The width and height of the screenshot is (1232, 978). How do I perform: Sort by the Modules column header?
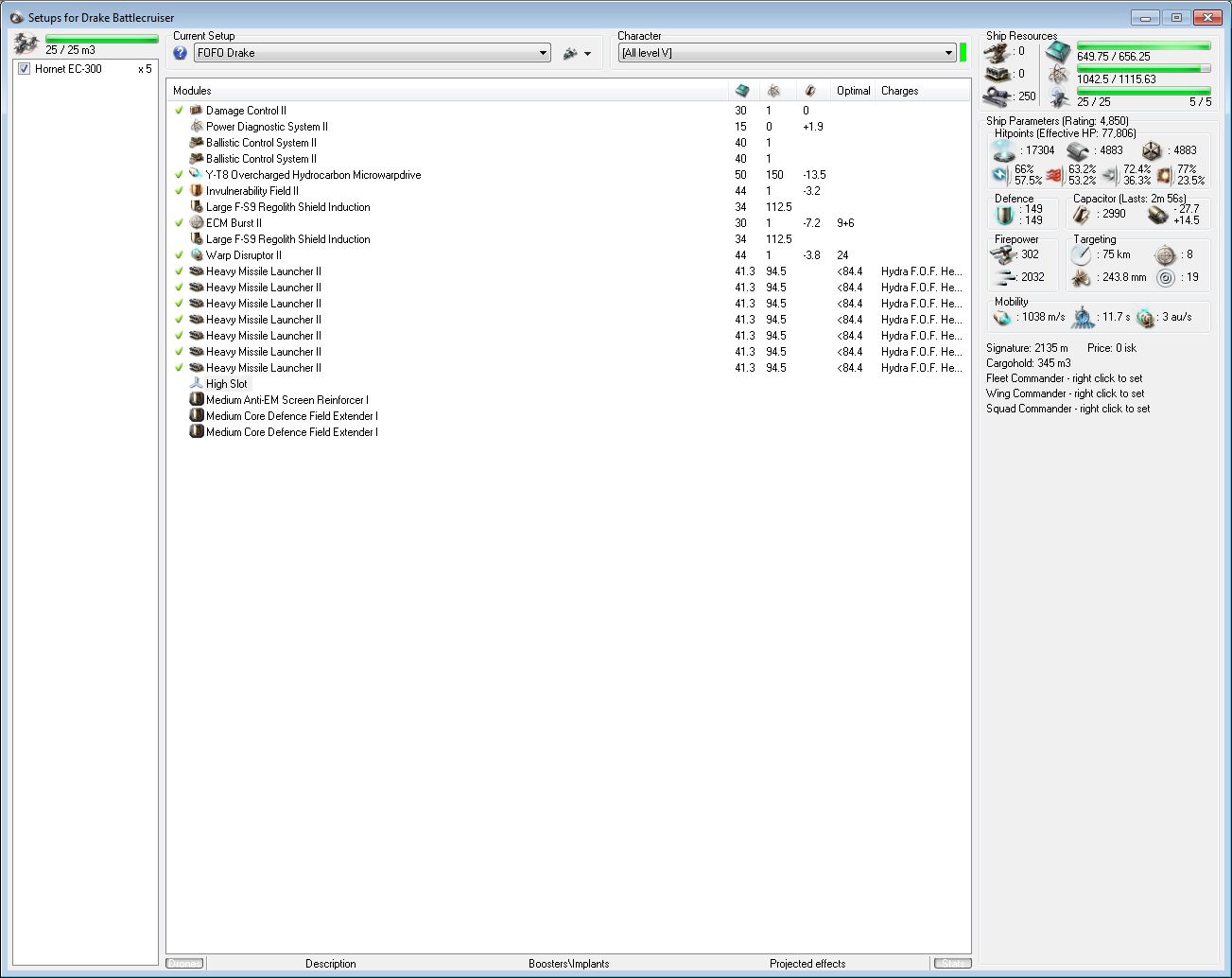tap(448, 91)
